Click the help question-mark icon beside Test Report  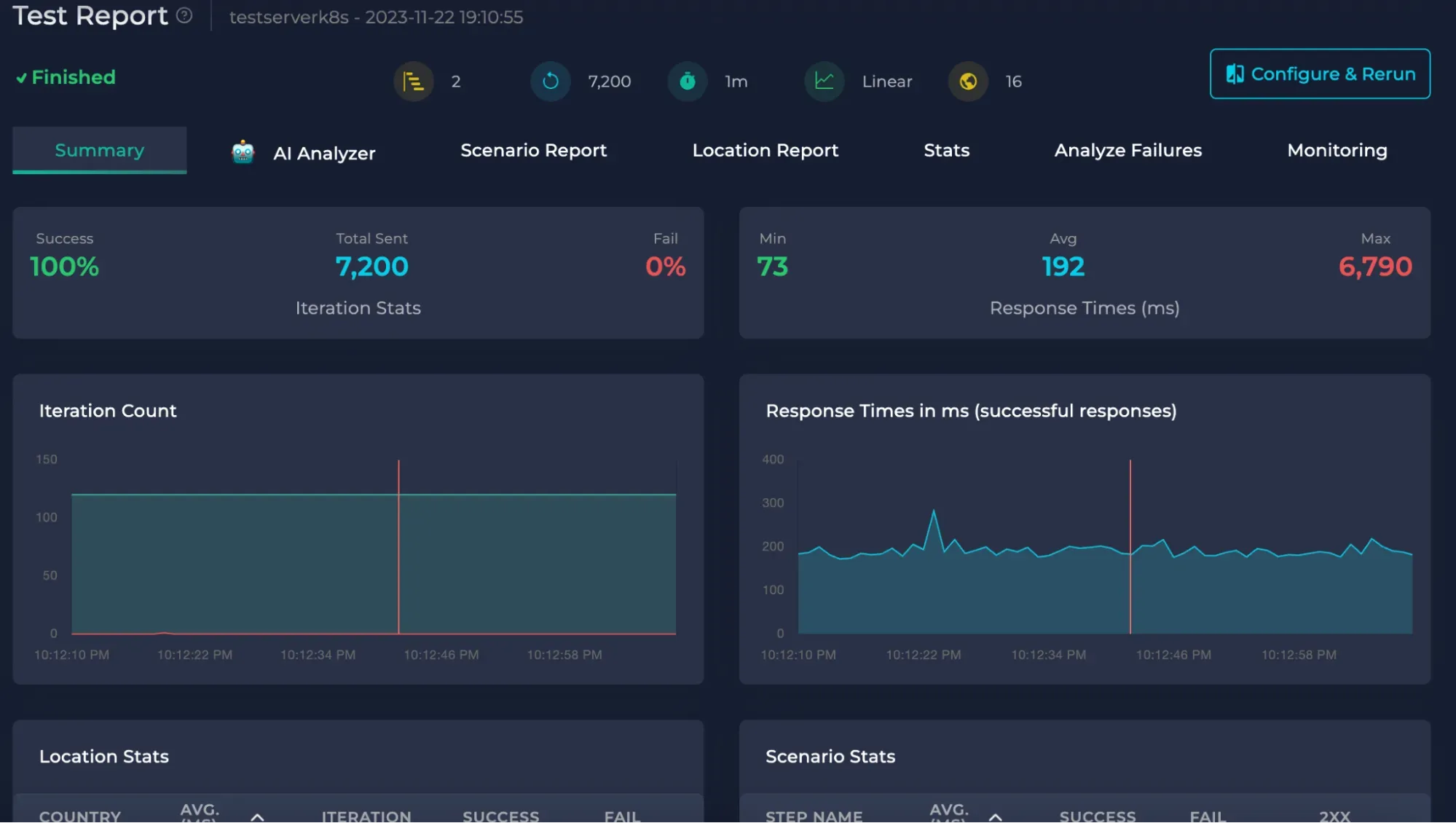point(184,15)
